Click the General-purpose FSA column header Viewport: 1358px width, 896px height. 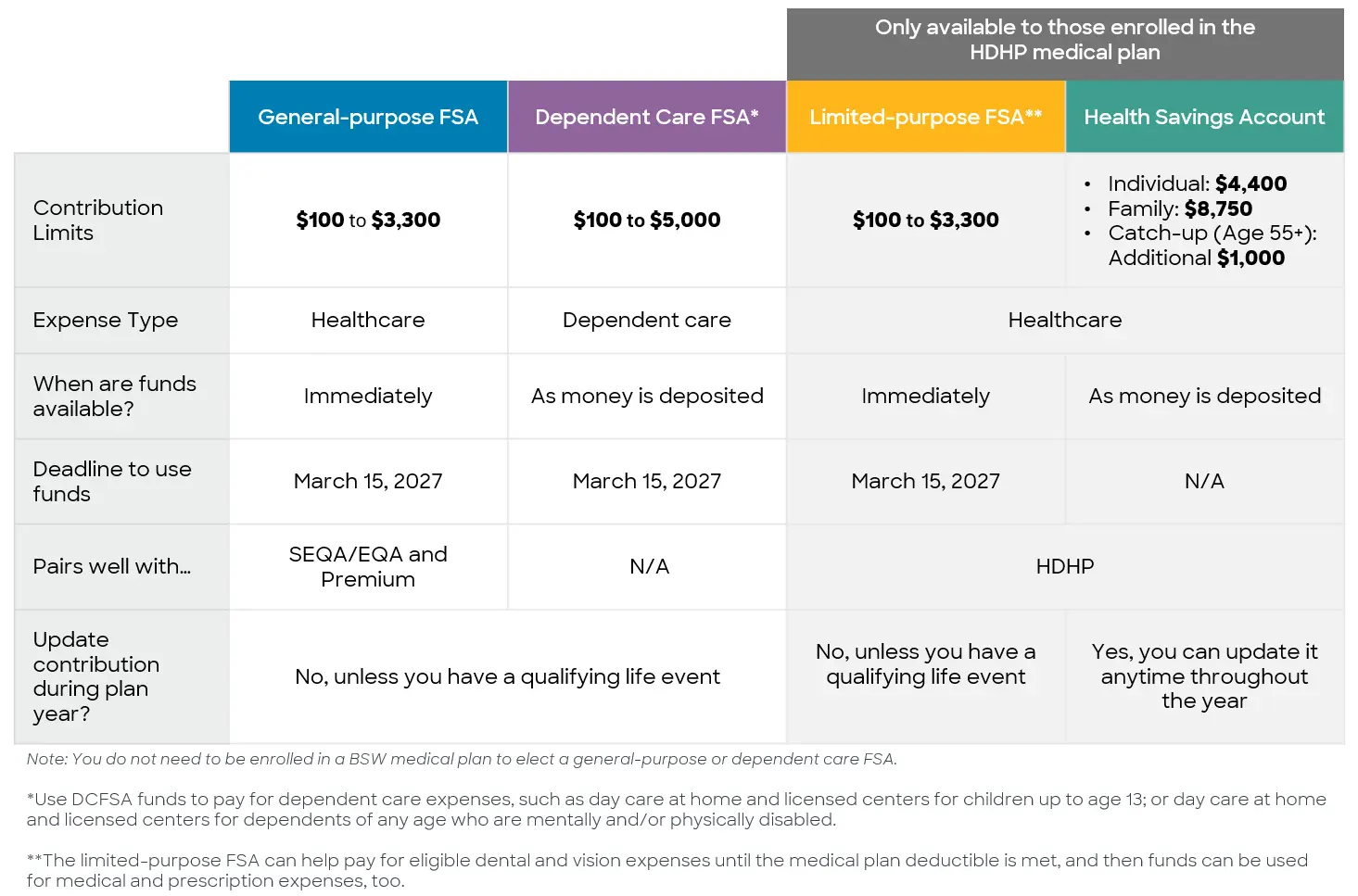(368, 117)
